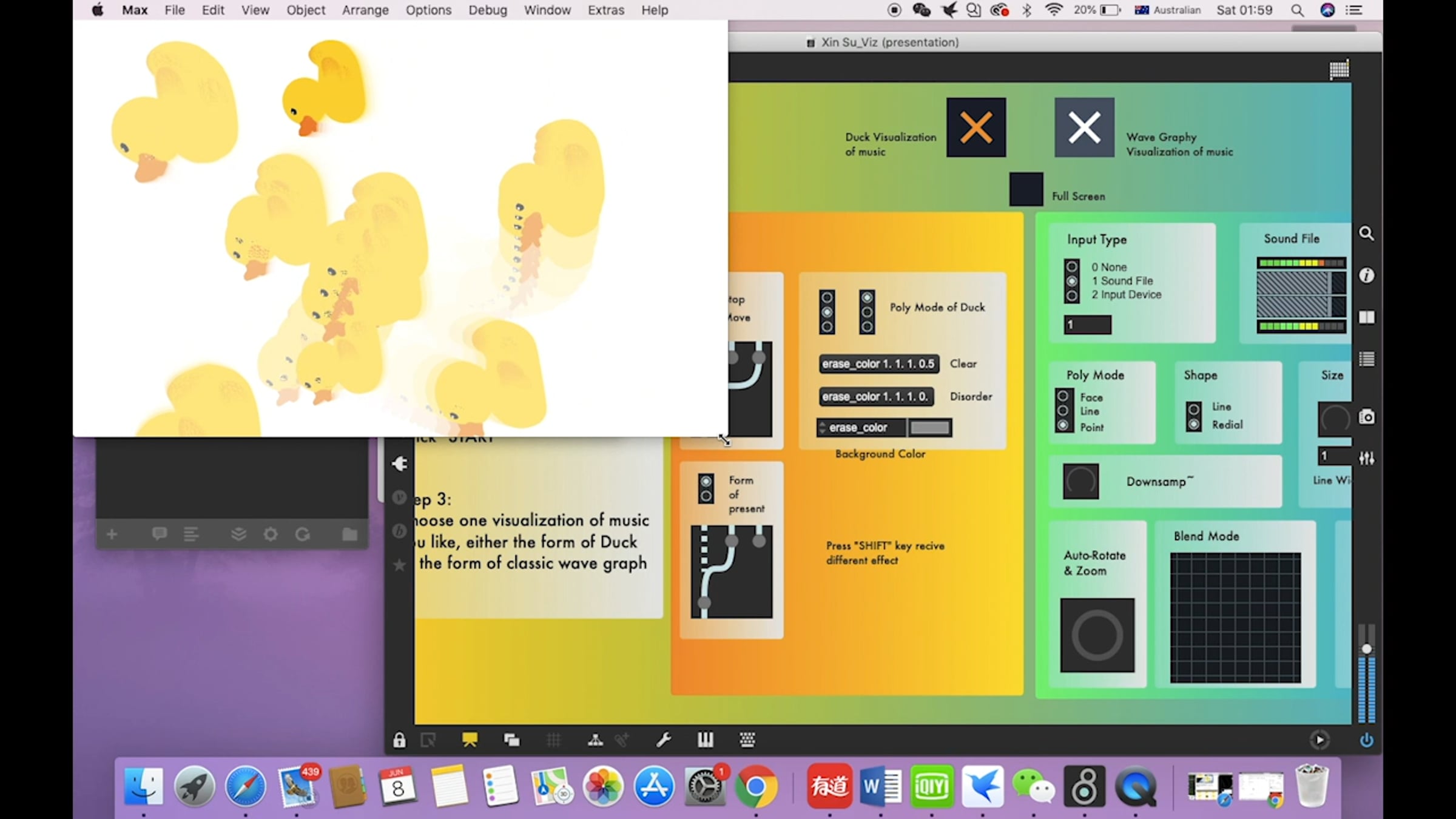
Task: Click the camera snapshot icon in sidebar
Action: [1366, 417]
